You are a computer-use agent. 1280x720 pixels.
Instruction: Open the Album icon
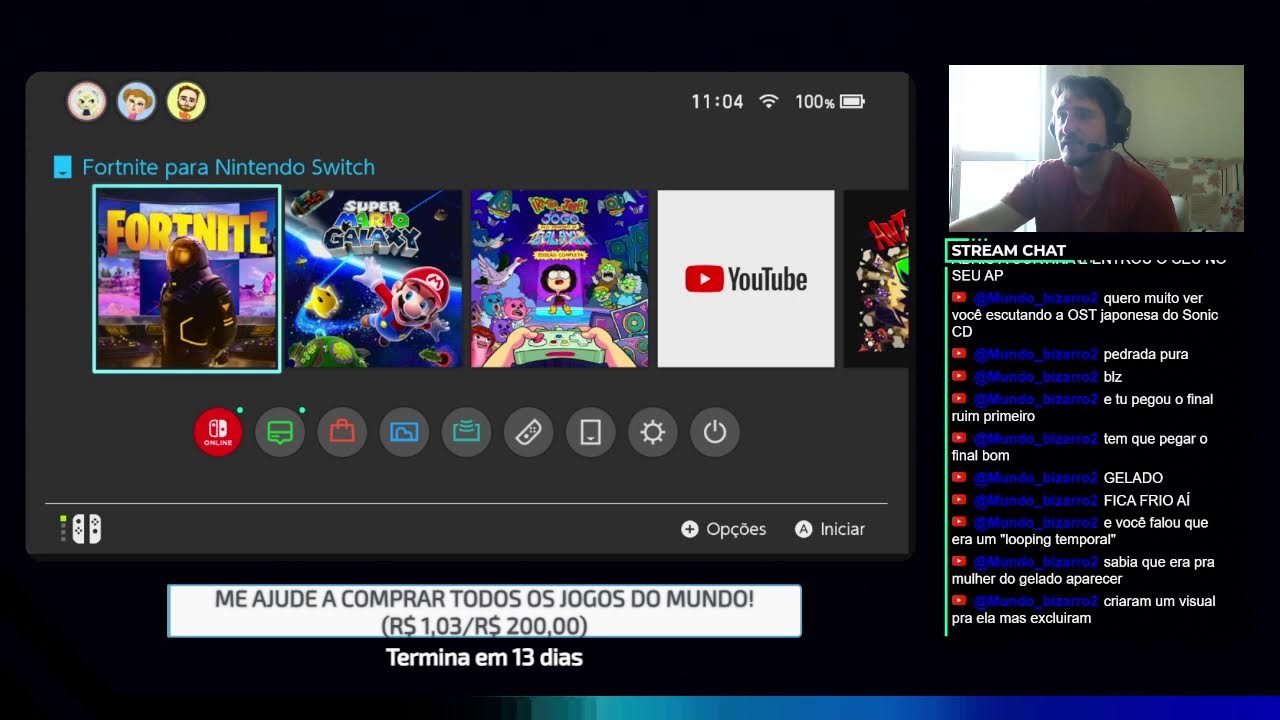click(x=404, y=432)
